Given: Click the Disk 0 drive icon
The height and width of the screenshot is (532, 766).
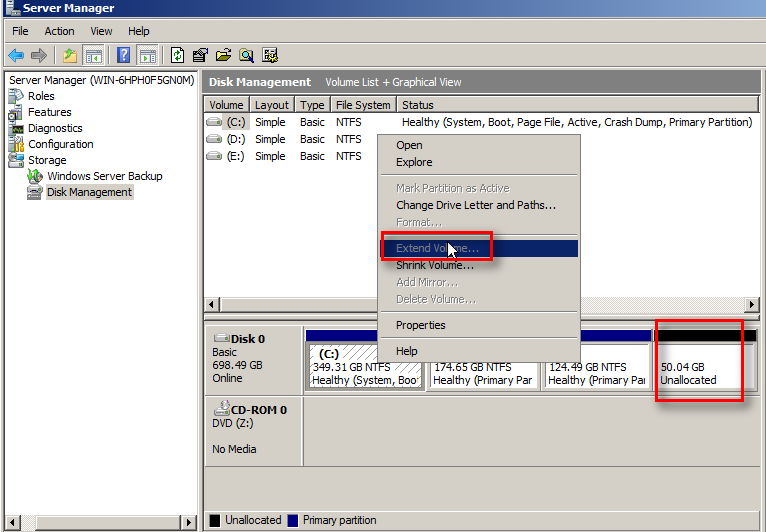Looking at the screenshot, I should coord(221,338).
